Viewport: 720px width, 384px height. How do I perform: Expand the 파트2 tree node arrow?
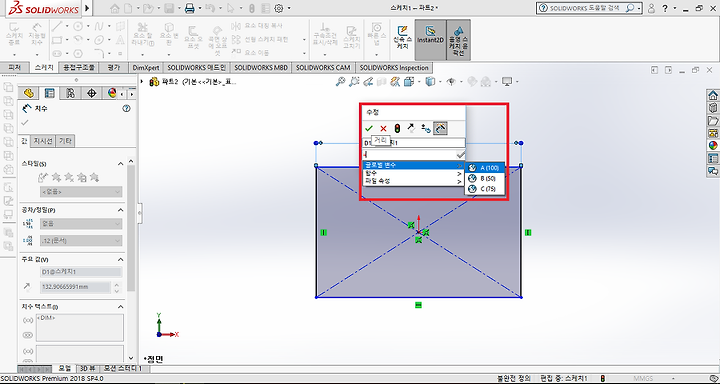[x=142, y=82]
